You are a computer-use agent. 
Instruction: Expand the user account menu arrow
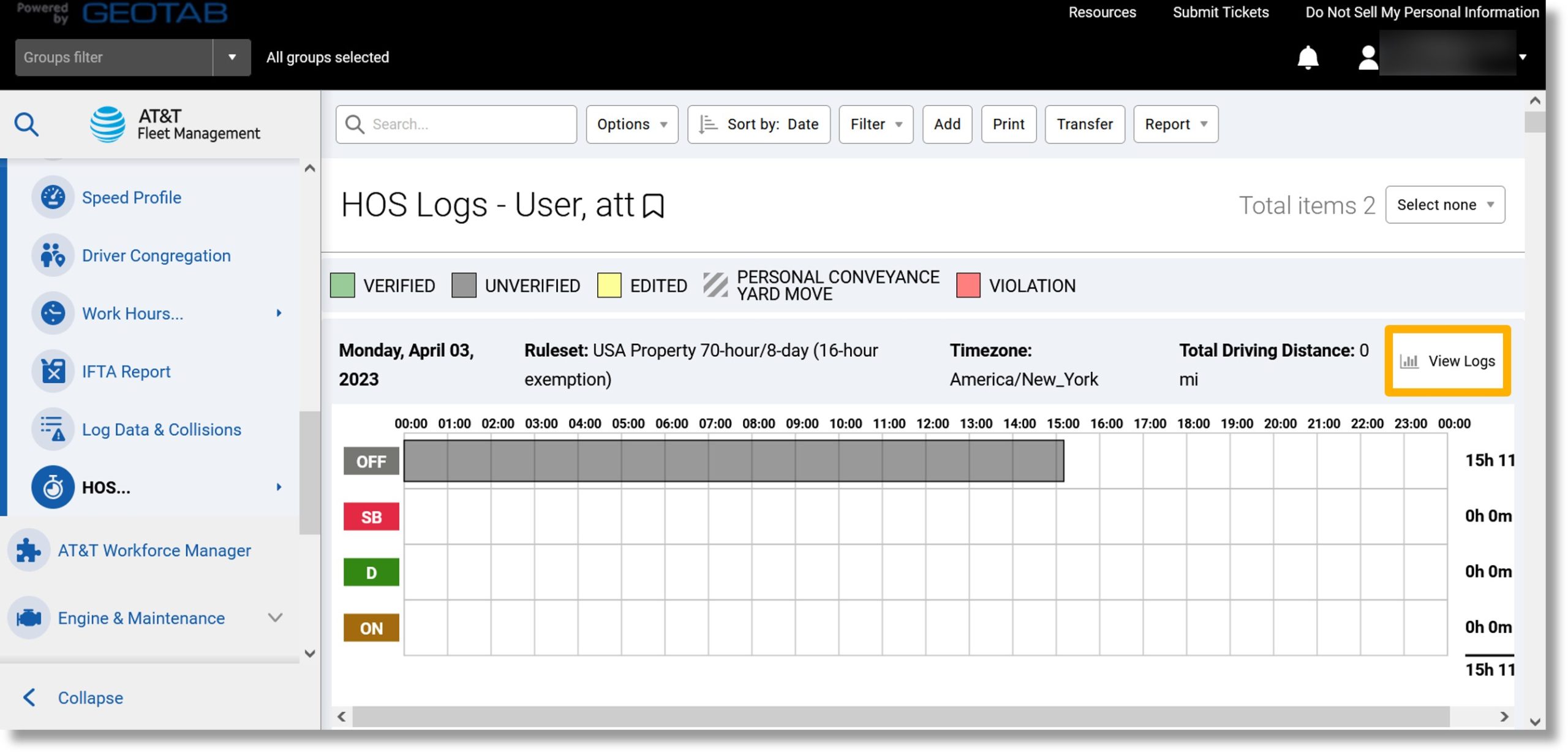[x=1523, y=58]
